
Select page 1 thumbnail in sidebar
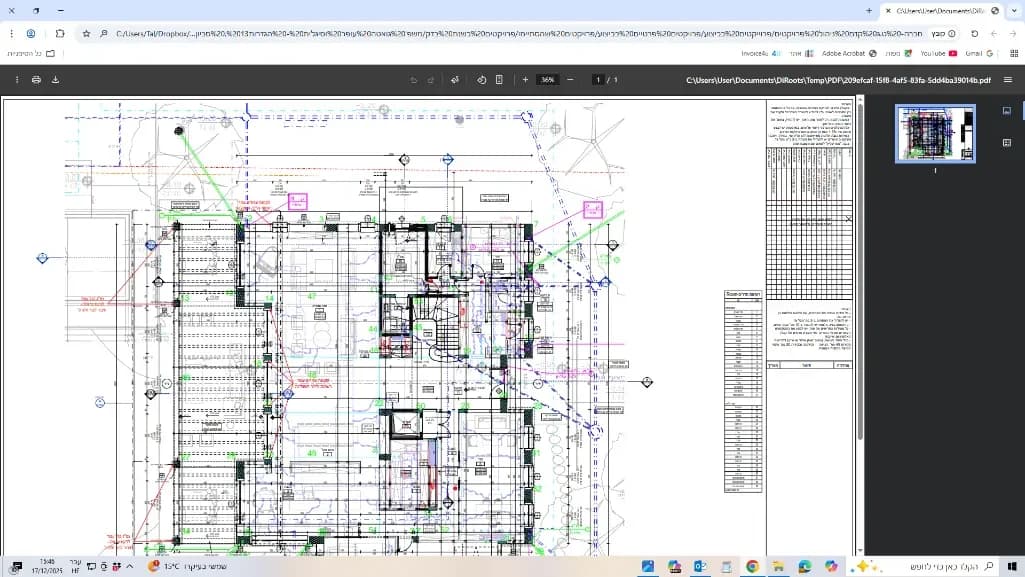click(x=935, y=134)
